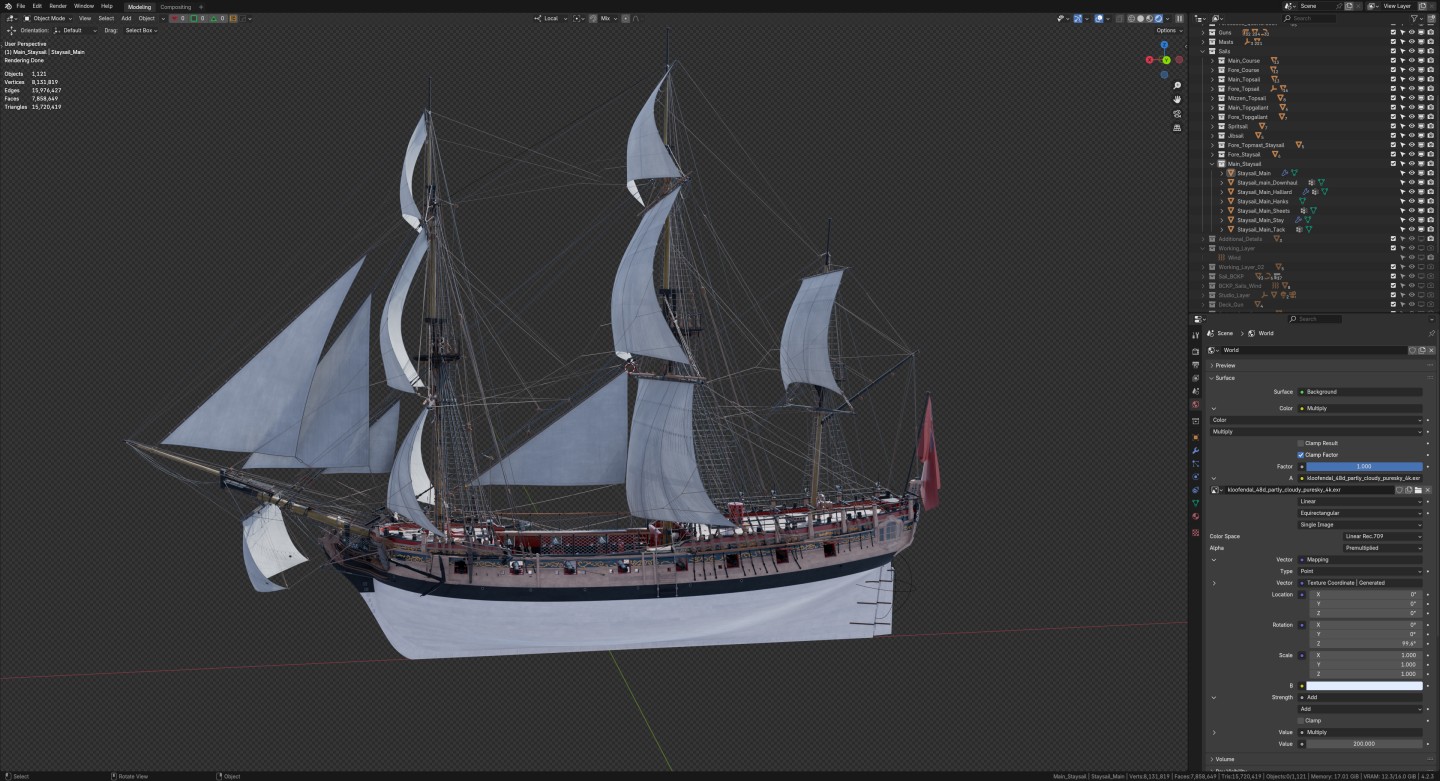Open the Edit menu
The image size is (1440, 781).
pos(37,6)
